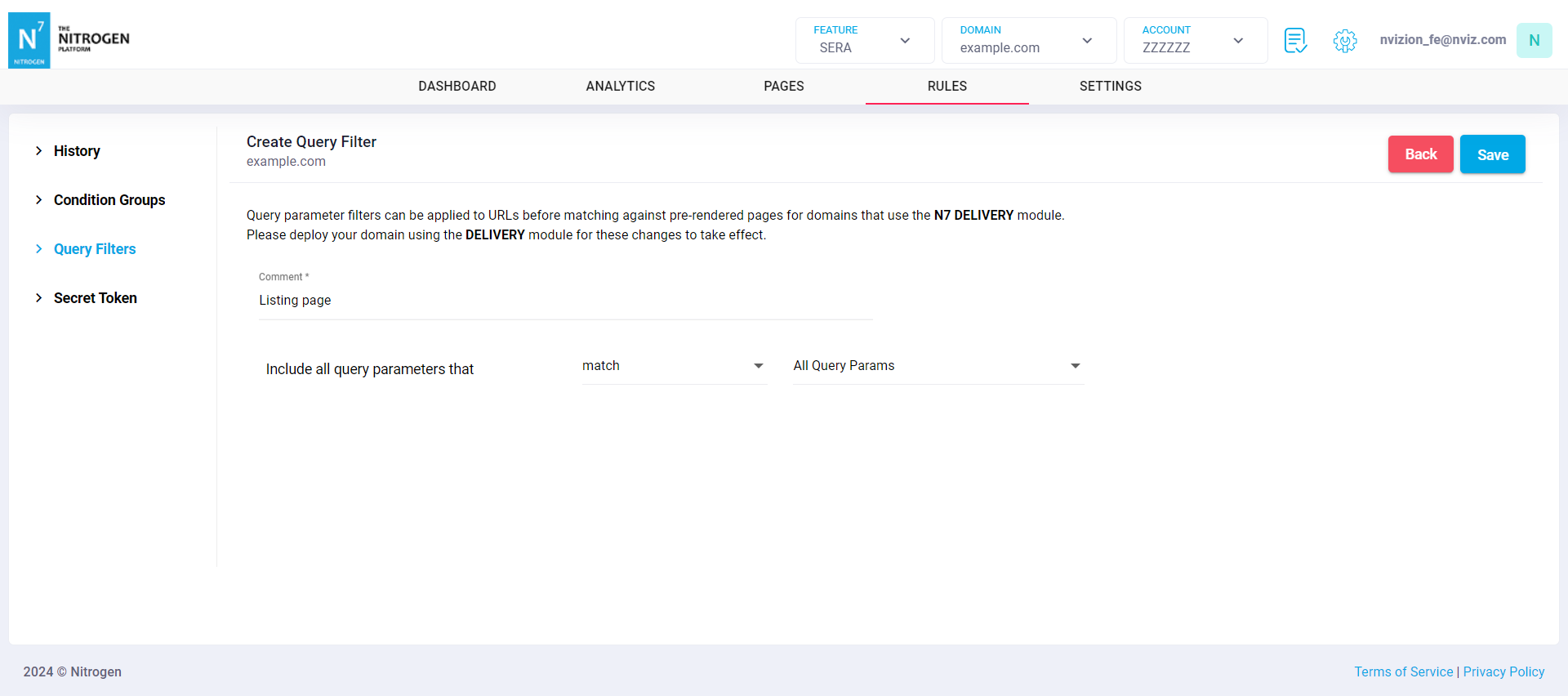Image resolution: width=1568 pixels, height=696 pixels.
Task: Open the checklist document icon in header
Action: click(x=1295, y=40)
